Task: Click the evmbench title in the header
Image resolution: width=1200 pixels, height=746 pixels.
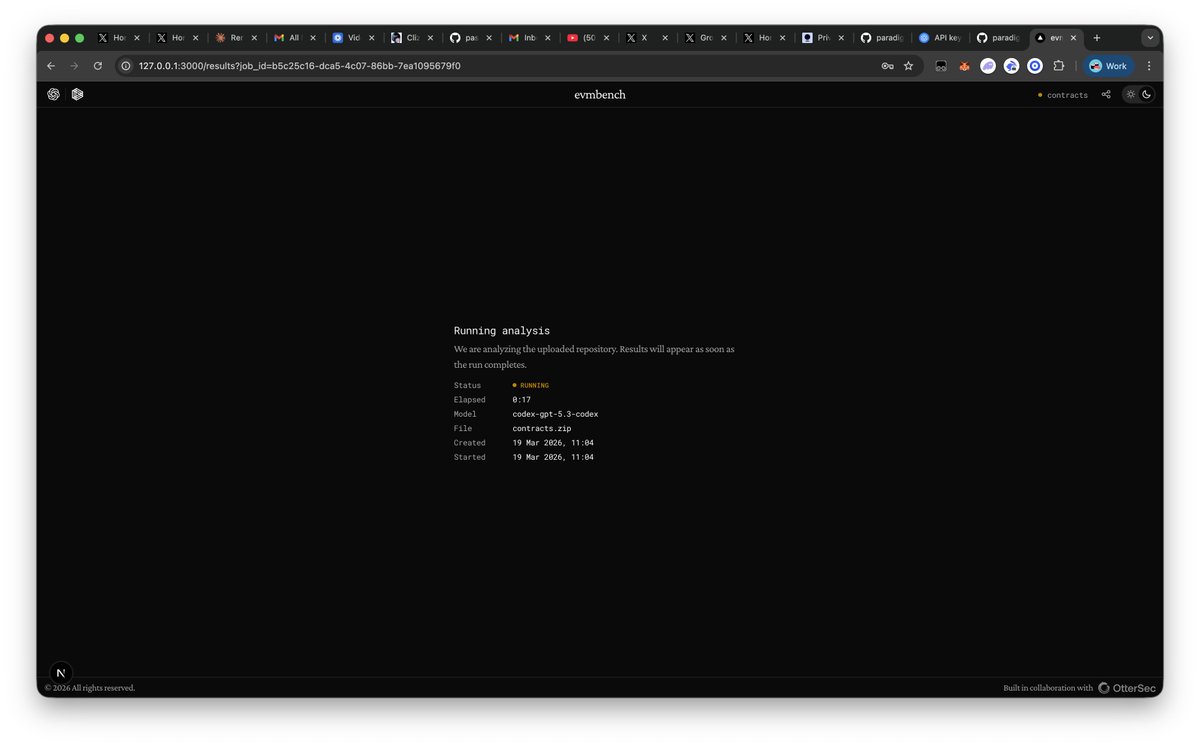Action: (600, 95)
